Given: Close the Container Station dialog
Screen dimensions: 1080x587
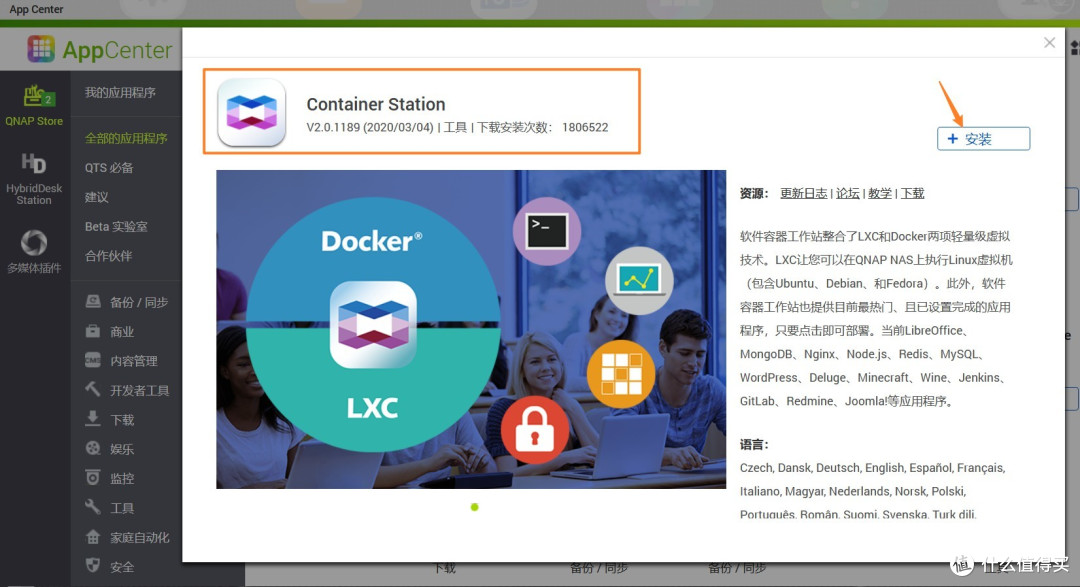Looking at the screenshot, I should click(x=1049, y=43).
